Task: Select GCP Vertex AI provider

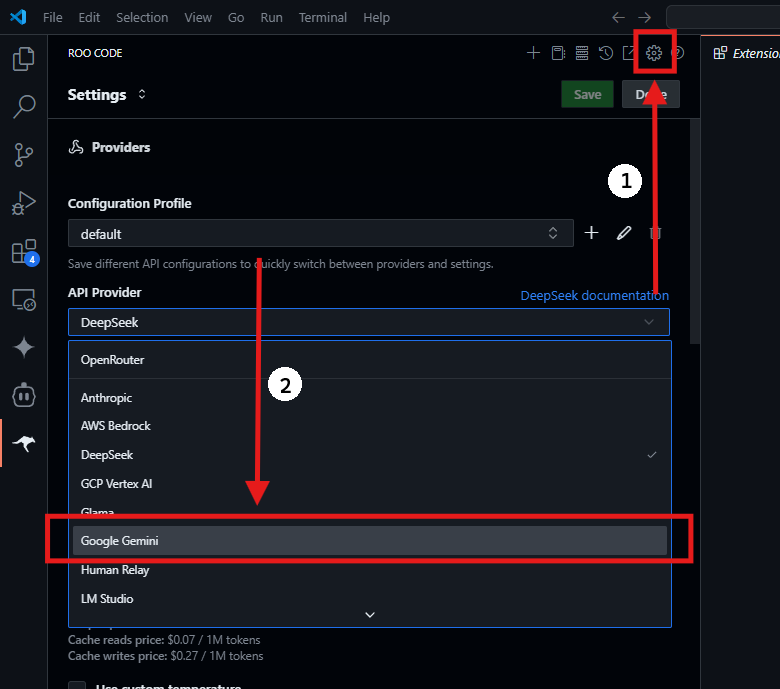Action: coord(370,484)
